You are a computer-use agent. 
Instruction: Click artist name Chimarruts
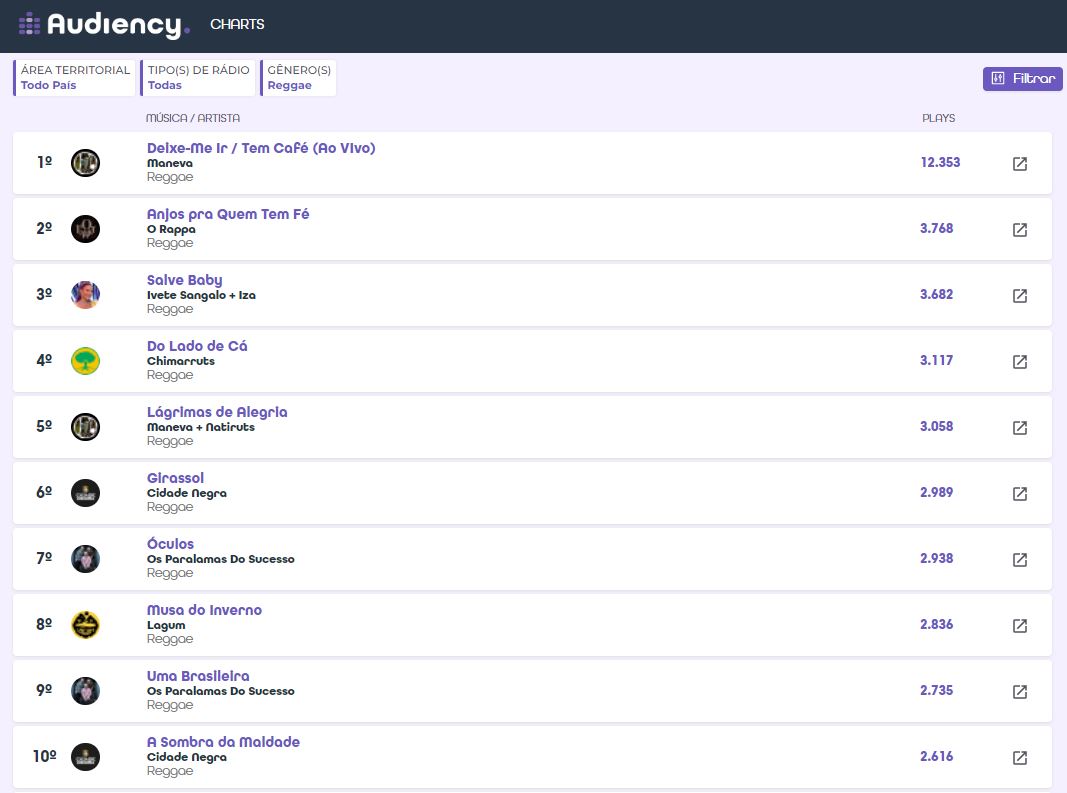tap(181, 361)
